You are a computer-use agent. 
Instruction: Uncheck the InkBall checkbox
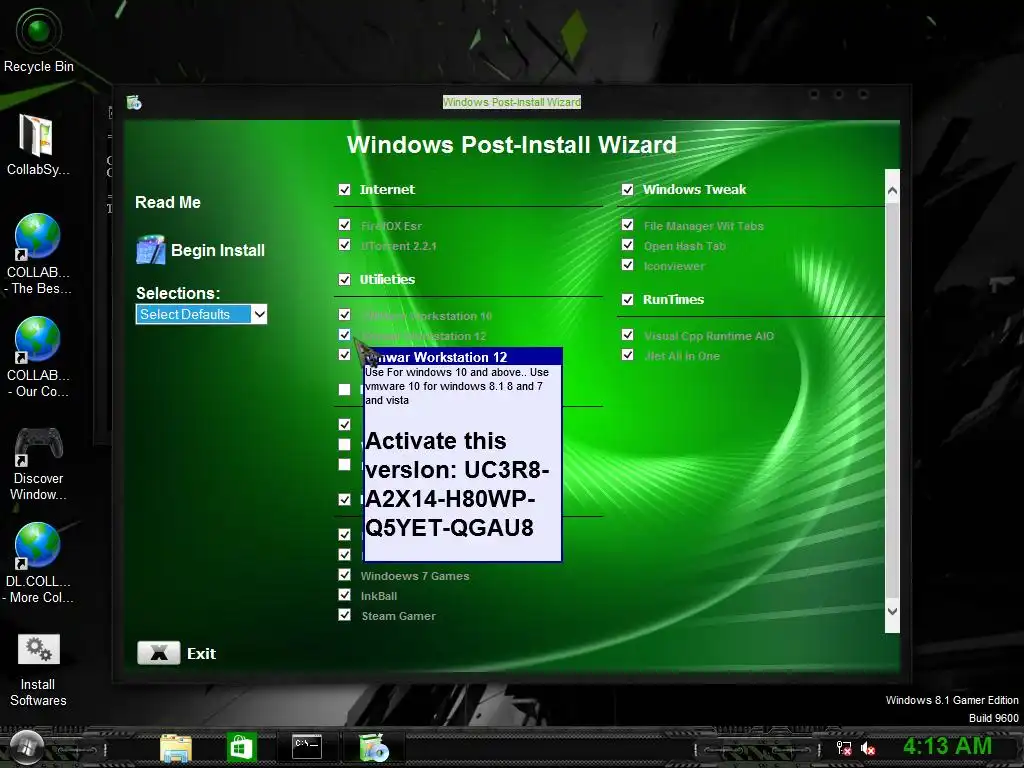[x=344, y=595]
